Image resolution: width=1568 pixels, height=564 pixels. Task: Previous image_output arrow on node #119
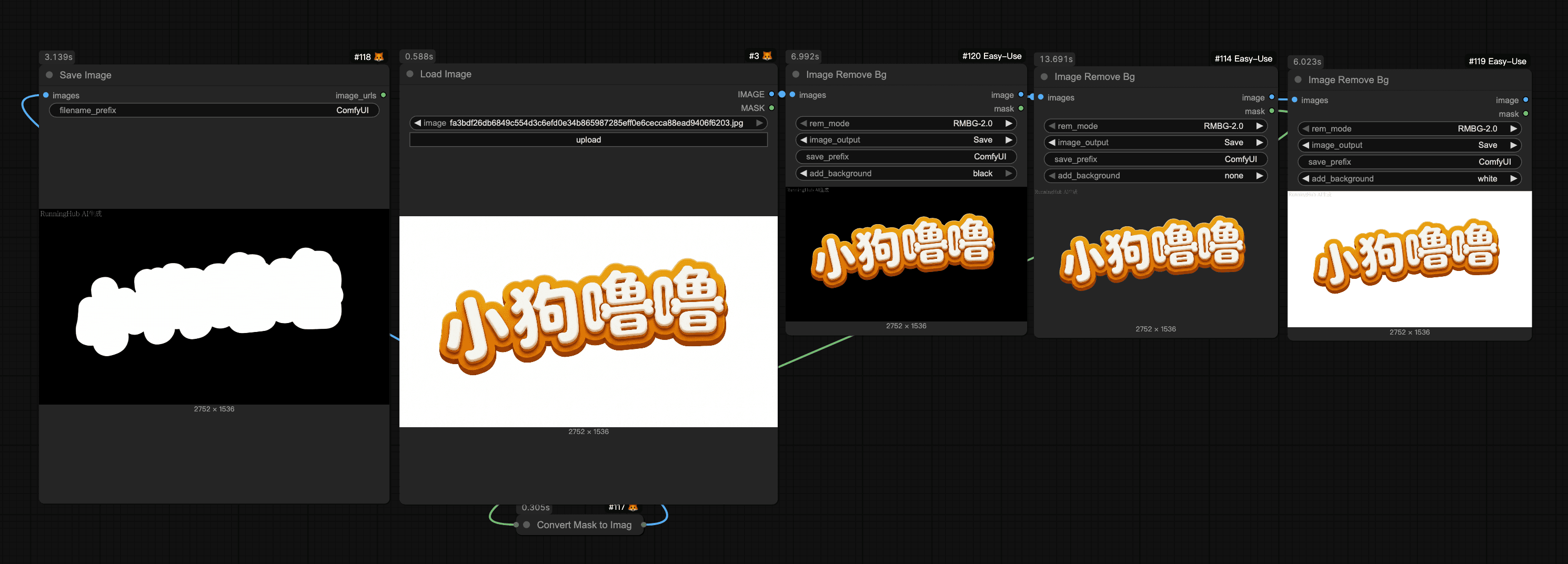pyautogui.click(x=1305, y=145)
